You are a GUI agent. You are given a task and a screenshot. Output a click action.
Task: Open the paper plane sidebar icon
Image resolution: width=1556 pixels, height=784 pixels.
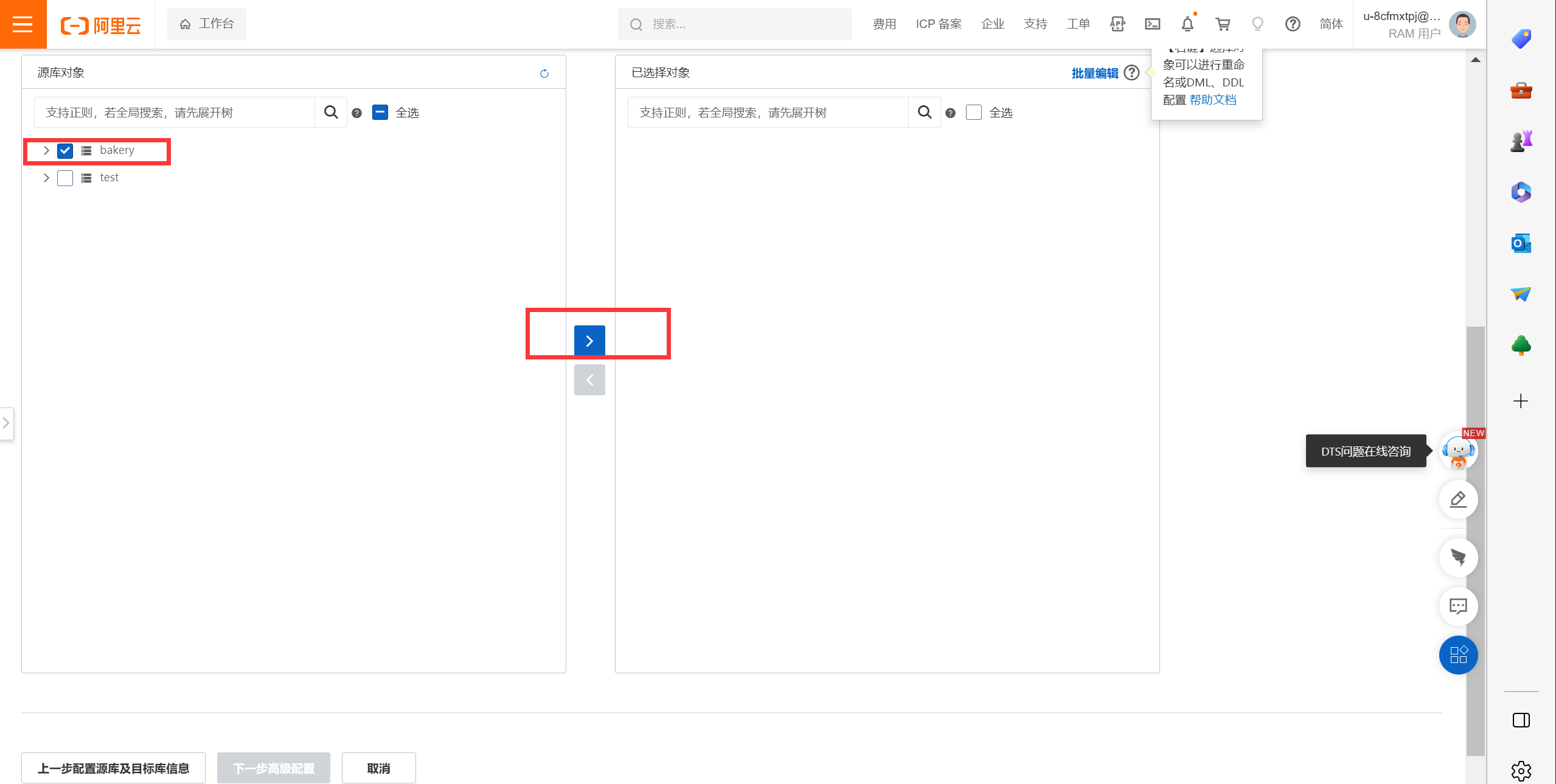[1521, 294]
